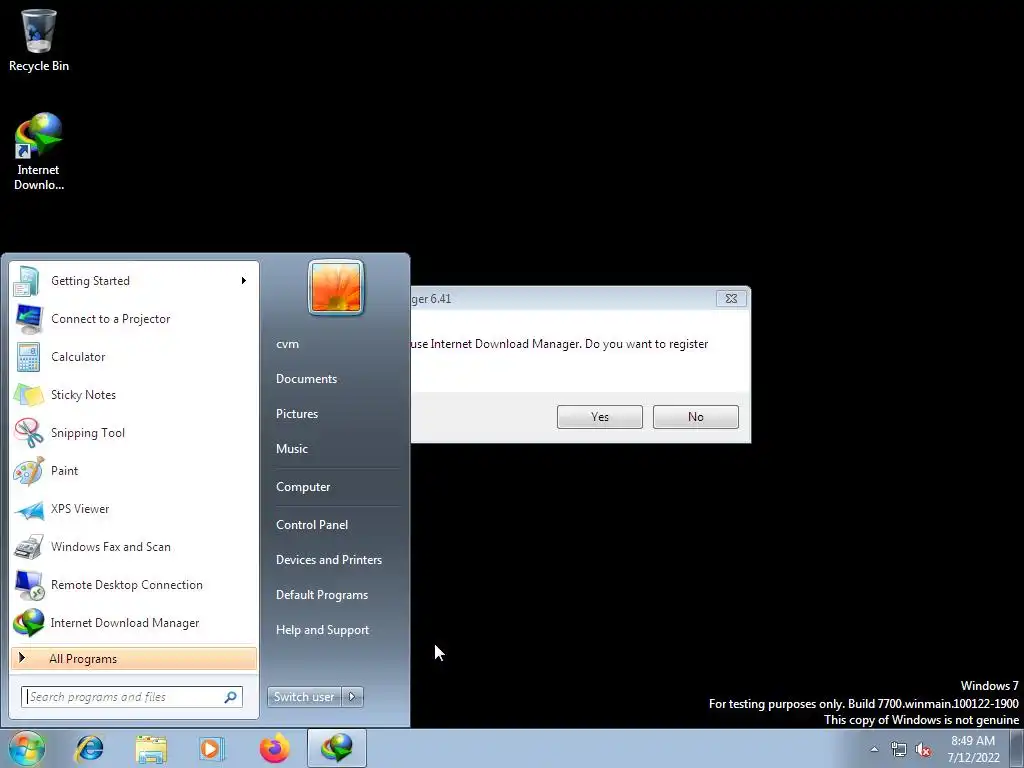The width and height of the screenshot is (1024, 768).
Task: Open Paint via palette icon
Action: coord(29,471)
